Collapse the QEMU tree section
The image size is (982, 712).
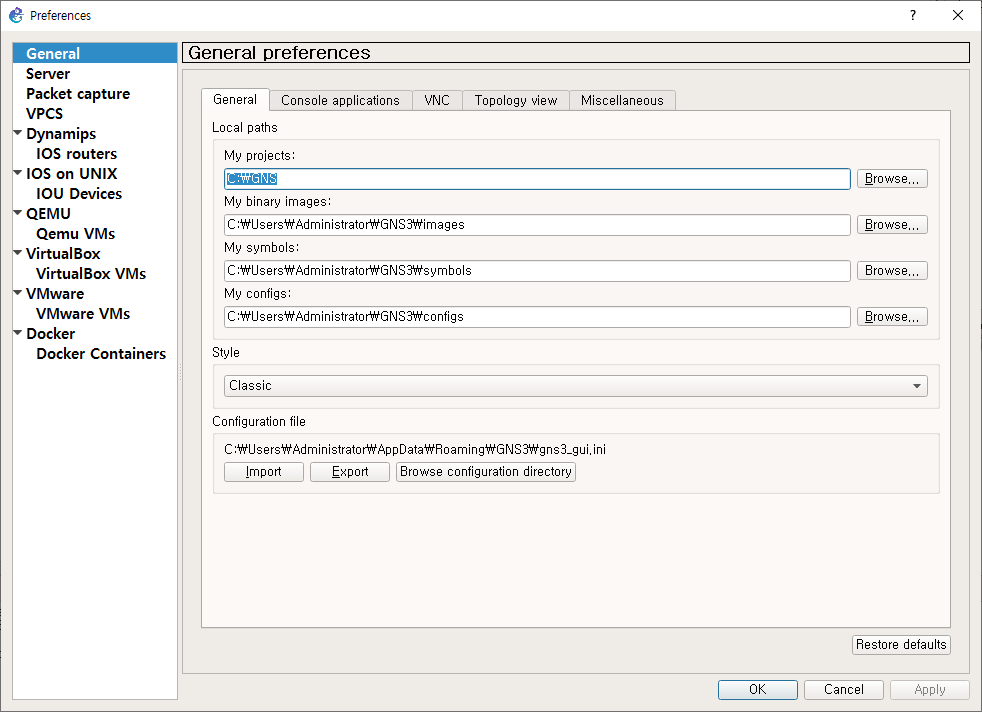[x=18, y=214]
